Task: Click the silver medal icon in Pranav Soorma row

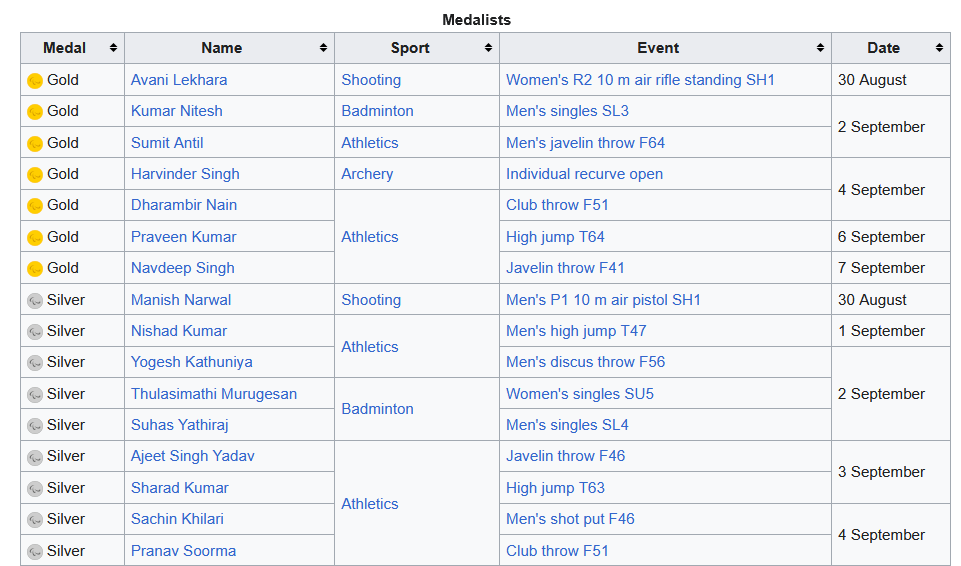Action: (x=35, y=552)
